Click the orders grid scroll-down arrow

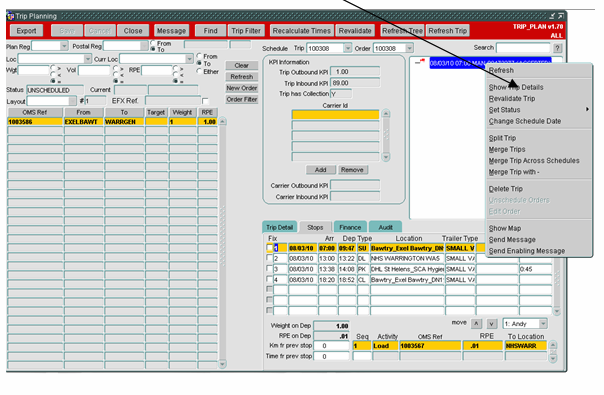(222, 363)
